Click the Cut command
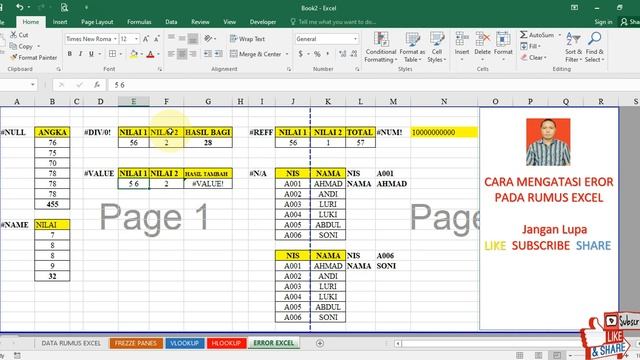Screen dimensions: 640x360 tap(19, 35)
